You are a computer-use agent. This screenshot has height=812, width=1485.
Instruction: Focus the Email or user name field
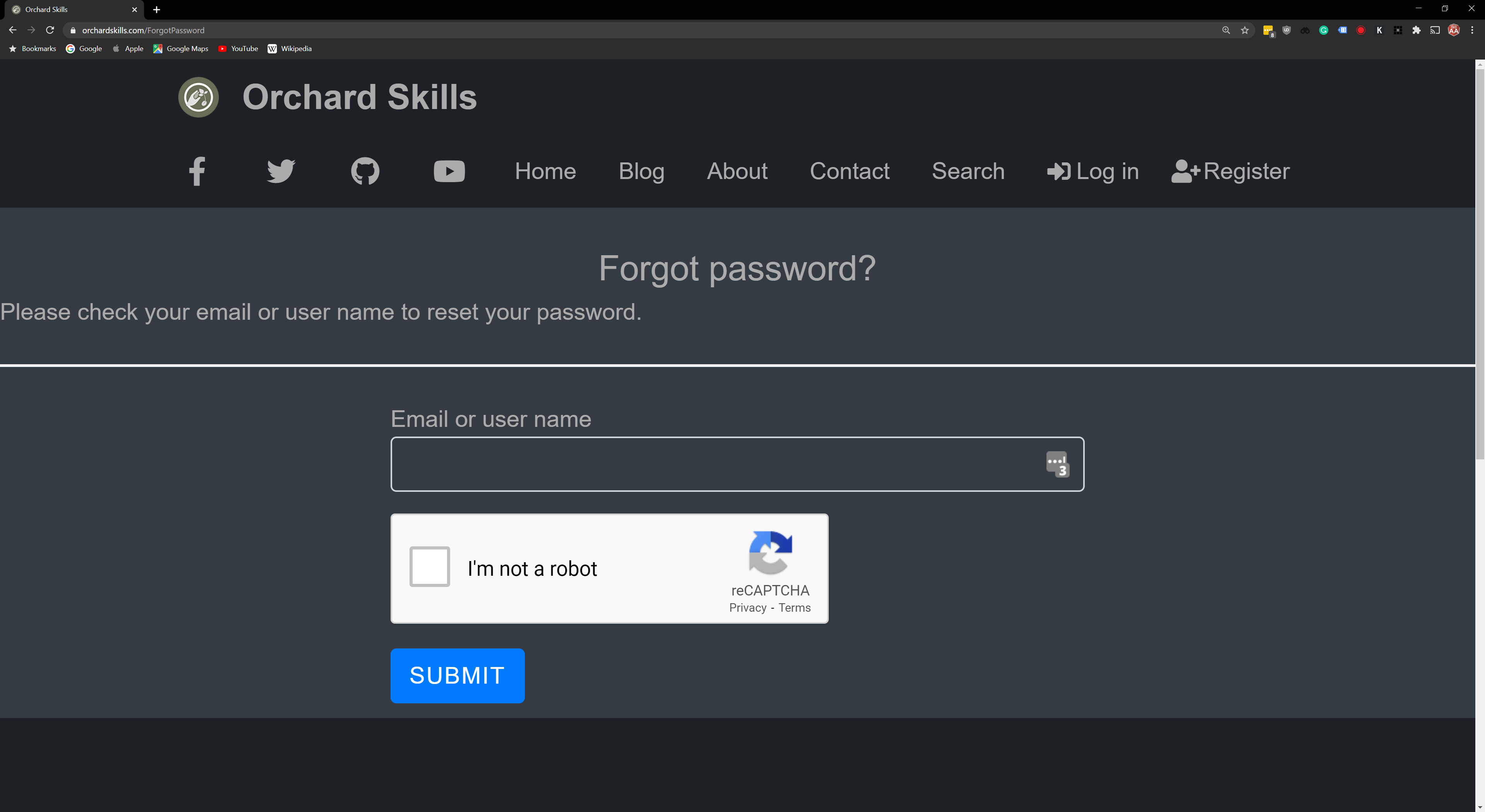tap(737, 464)
